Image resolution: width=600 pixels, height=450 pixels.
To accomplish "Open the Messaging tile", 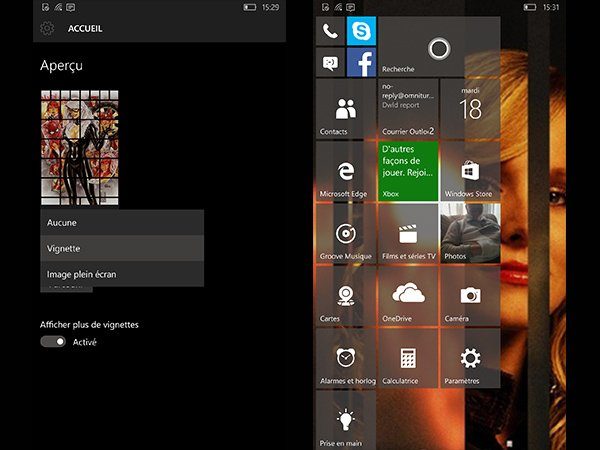I will coord(330,62).
